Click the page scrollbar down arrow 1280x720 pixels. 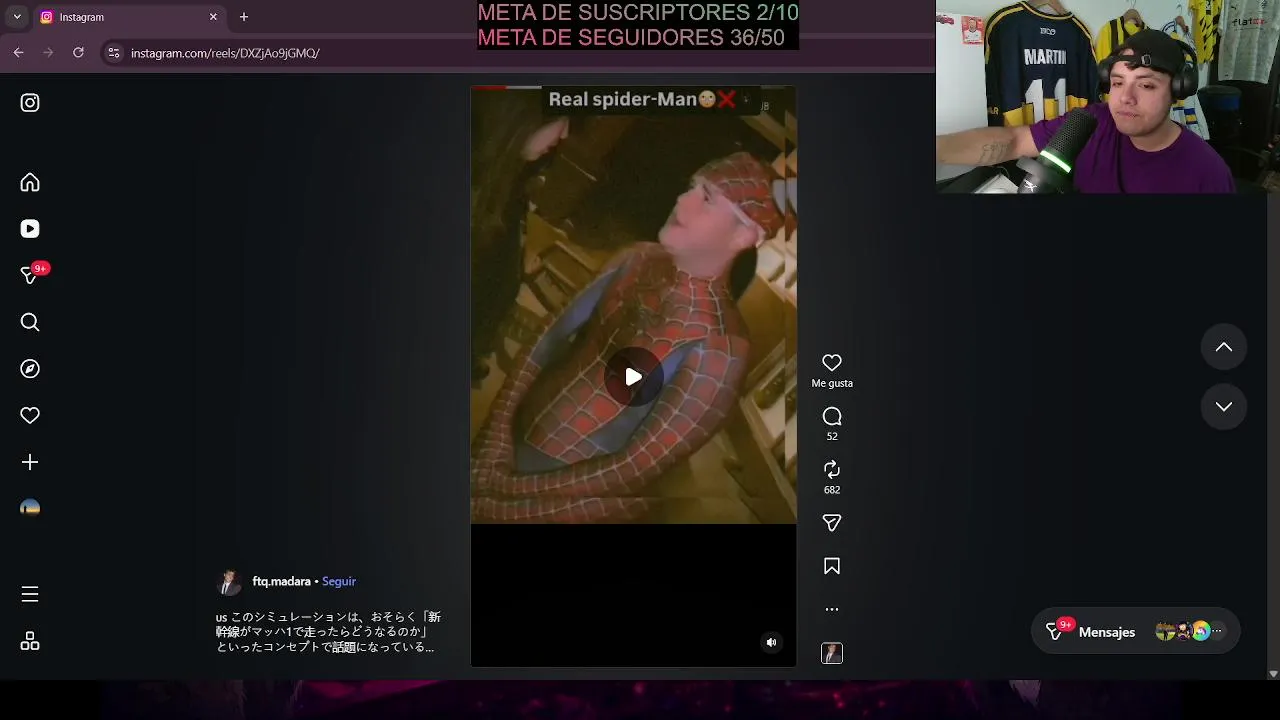click(1273, 673)
